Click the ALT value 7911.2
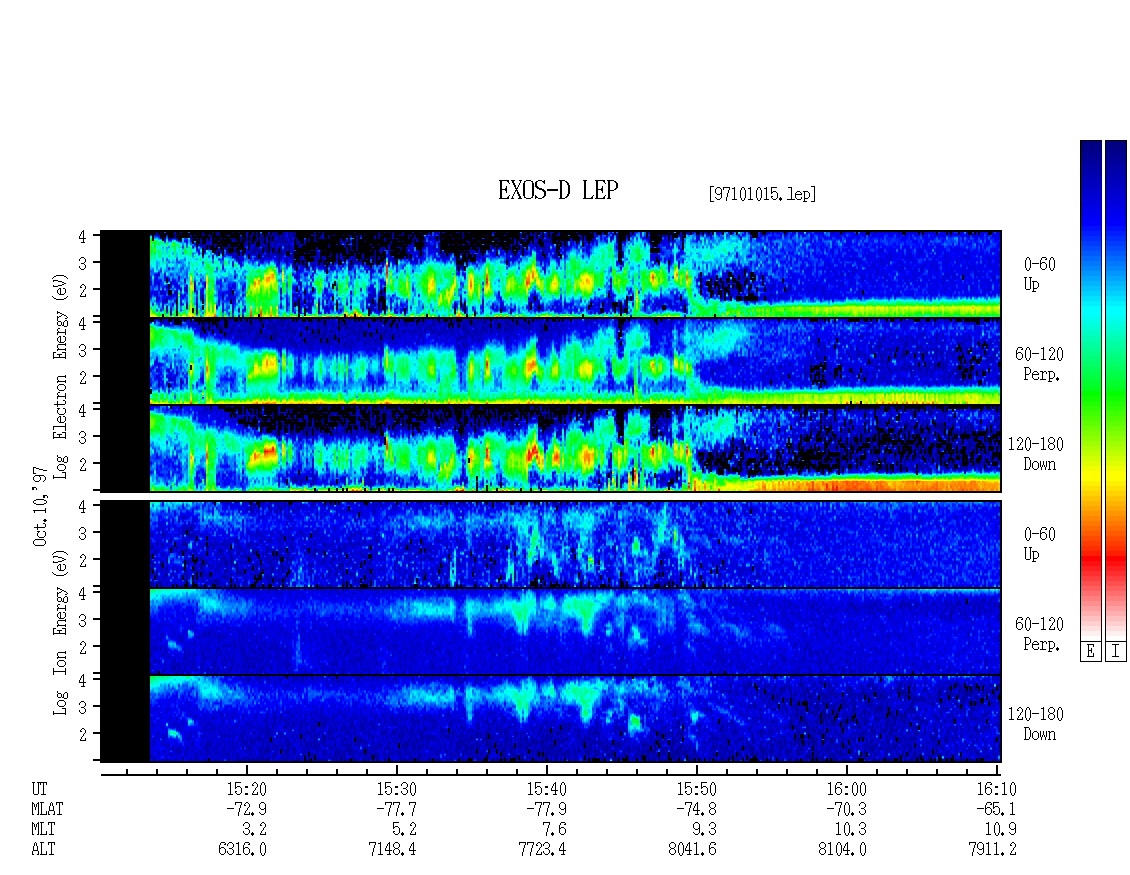Image resolution: width=1130 pixels, height=875 pixels. tap(992, 850)
